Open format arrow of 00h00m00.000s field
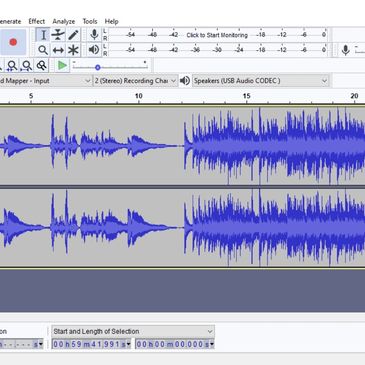Viewport: 365px width, 365px height. [x=212, y=344]
